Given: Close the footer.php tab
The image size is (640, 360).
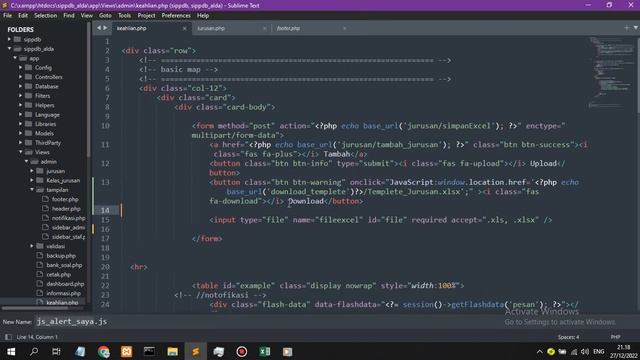Looking at the screenshot, I should pos(344,29).
